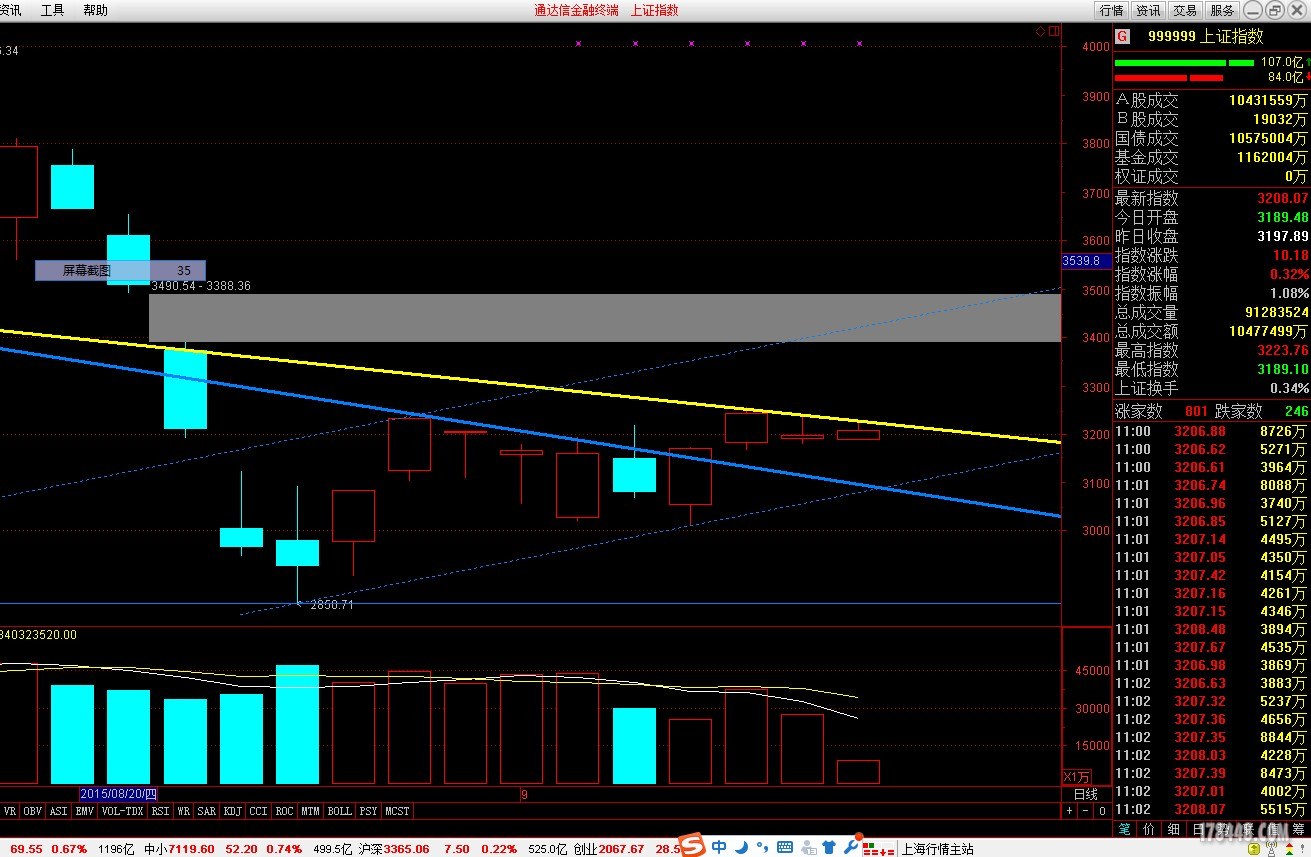The image size is (1311, 857).
Task: Click the 3539.8 price marker on axis
Action: (x=1086, y=261)
